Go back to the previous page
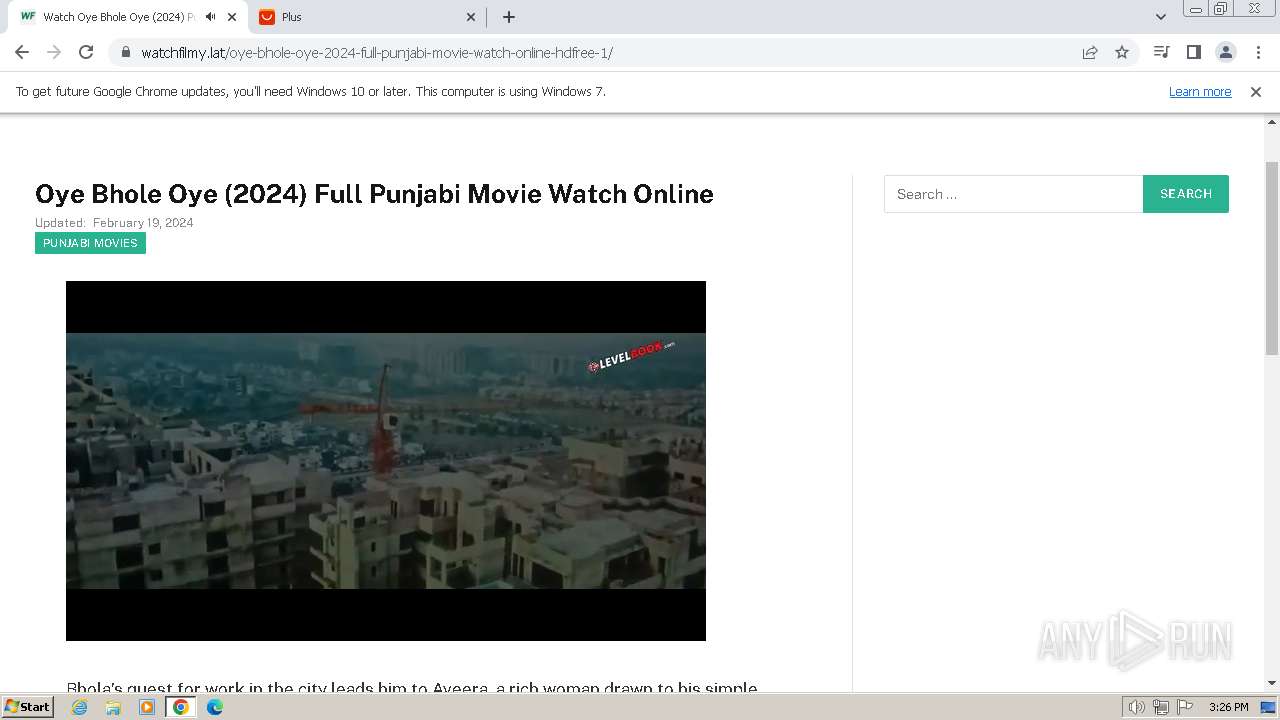This screenshot has width=1280, height=720. (x=22, y=52)
